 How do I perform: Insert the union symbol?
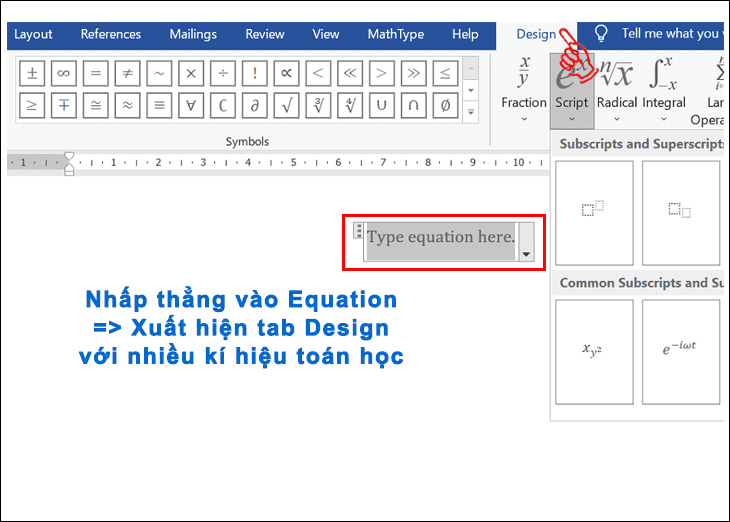point(382,105)
